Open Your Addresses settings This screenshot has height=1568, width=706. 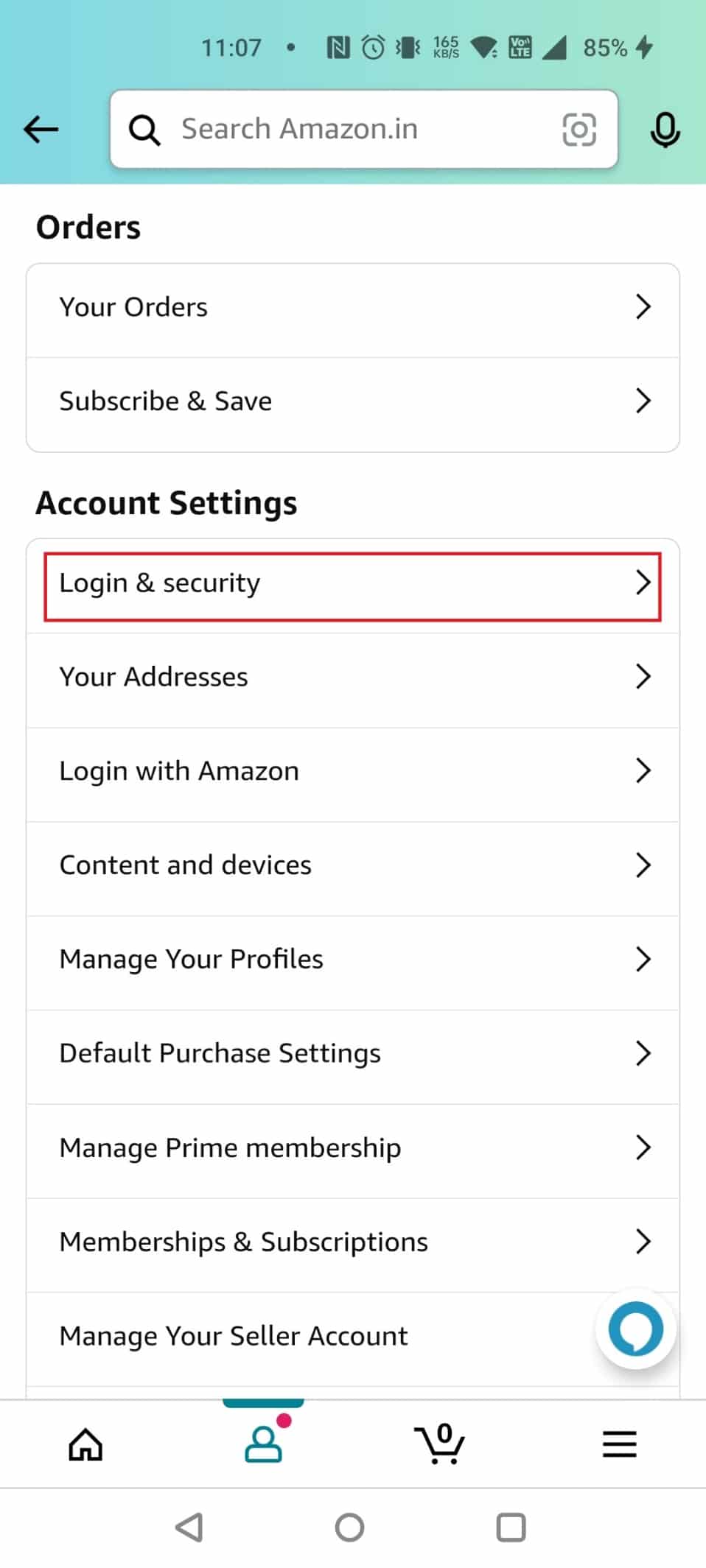[352, 676]
